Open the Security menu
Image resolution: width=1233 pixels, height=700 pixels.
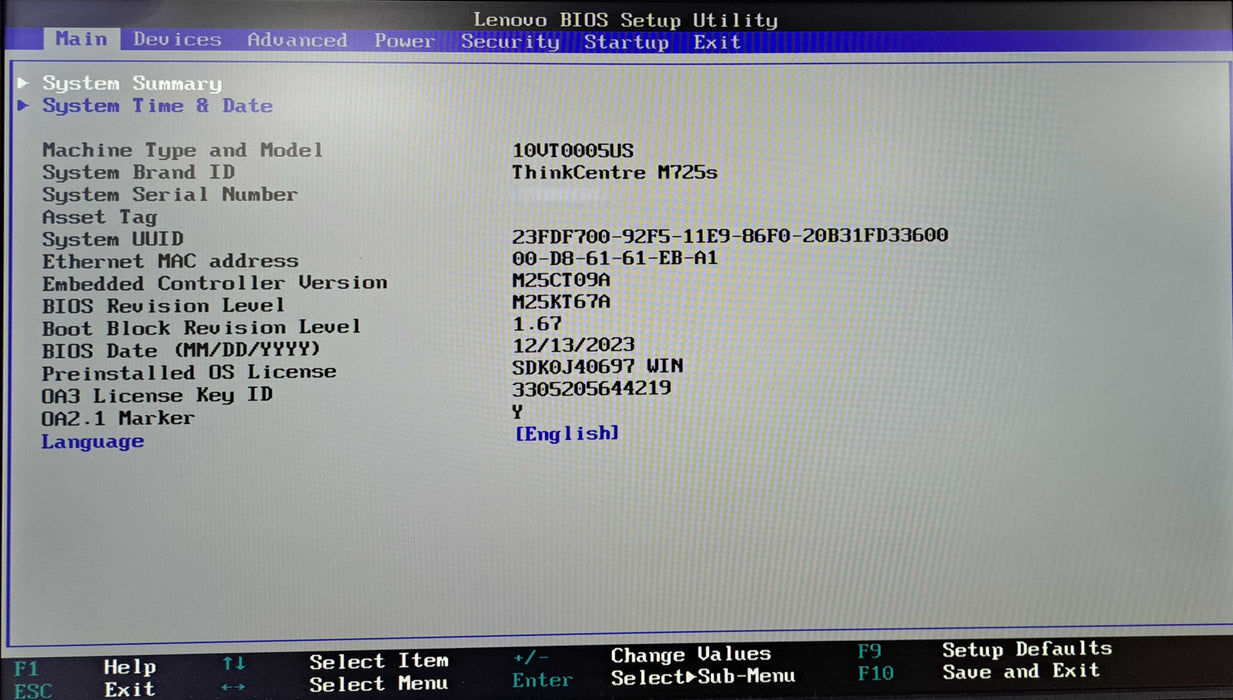(510, 41)
